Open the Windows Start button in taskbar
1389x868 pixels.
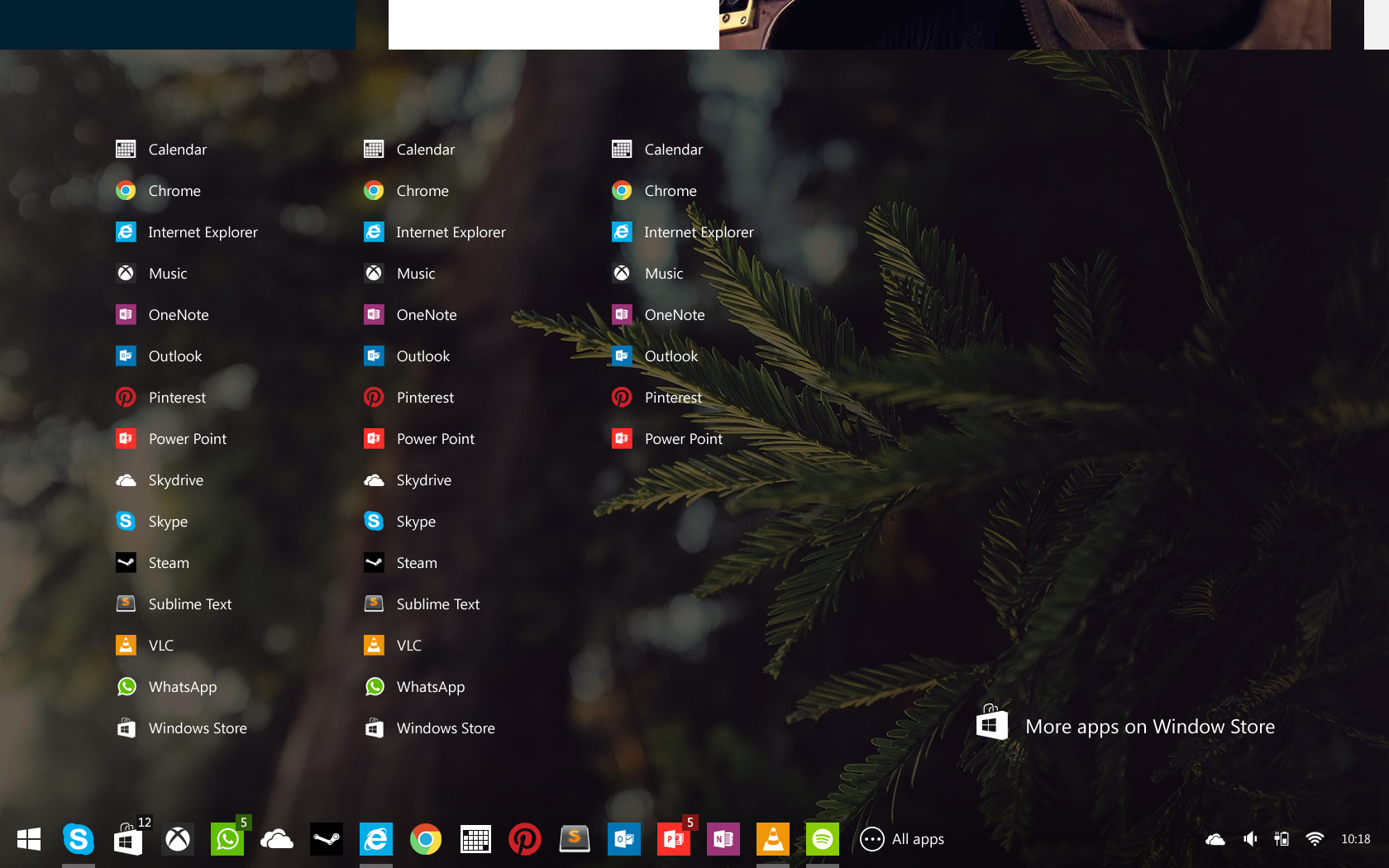tap(29, 839)
